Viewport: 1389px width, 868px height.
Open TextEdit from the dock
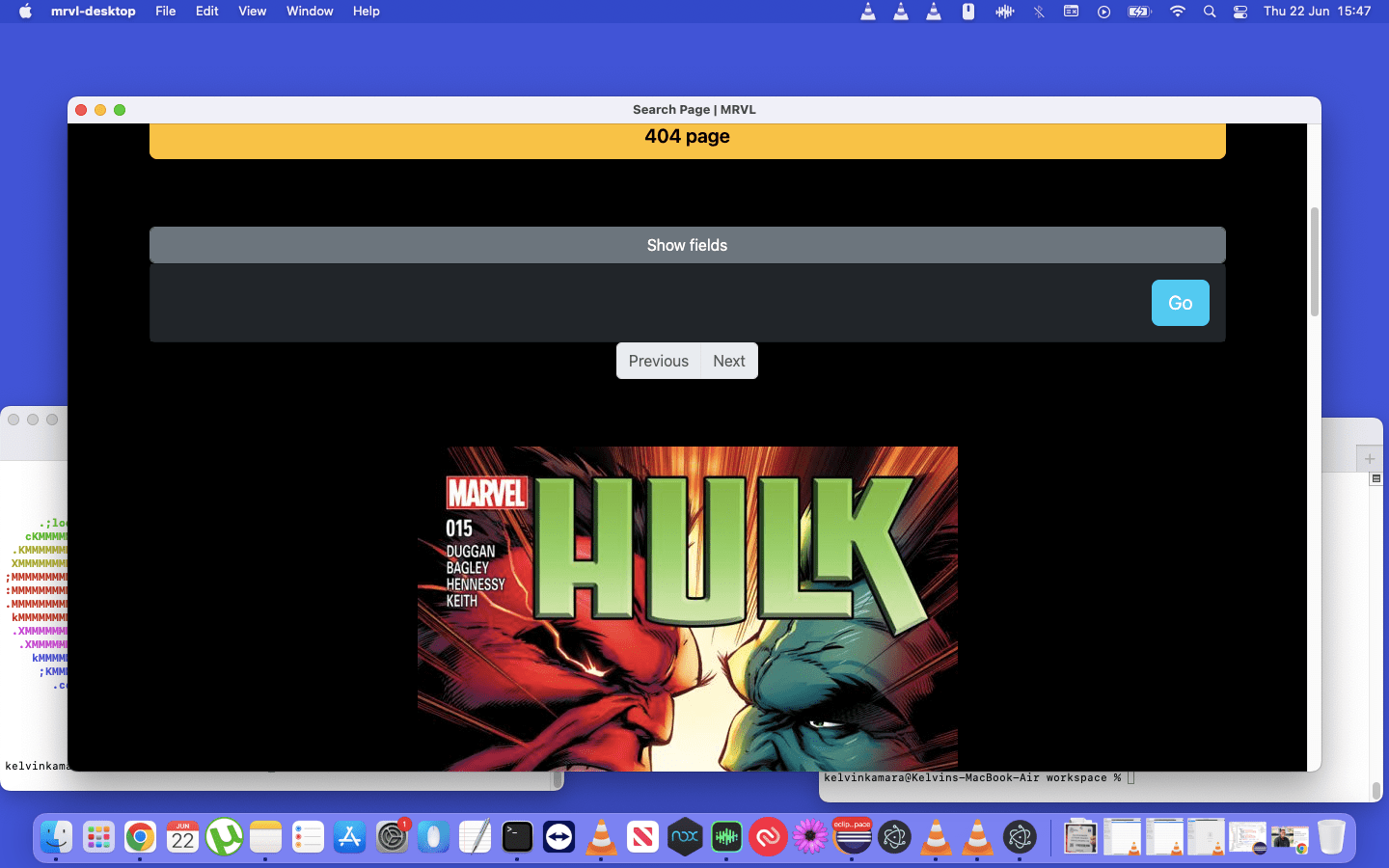pyautogui.click(x=475, y=837)
